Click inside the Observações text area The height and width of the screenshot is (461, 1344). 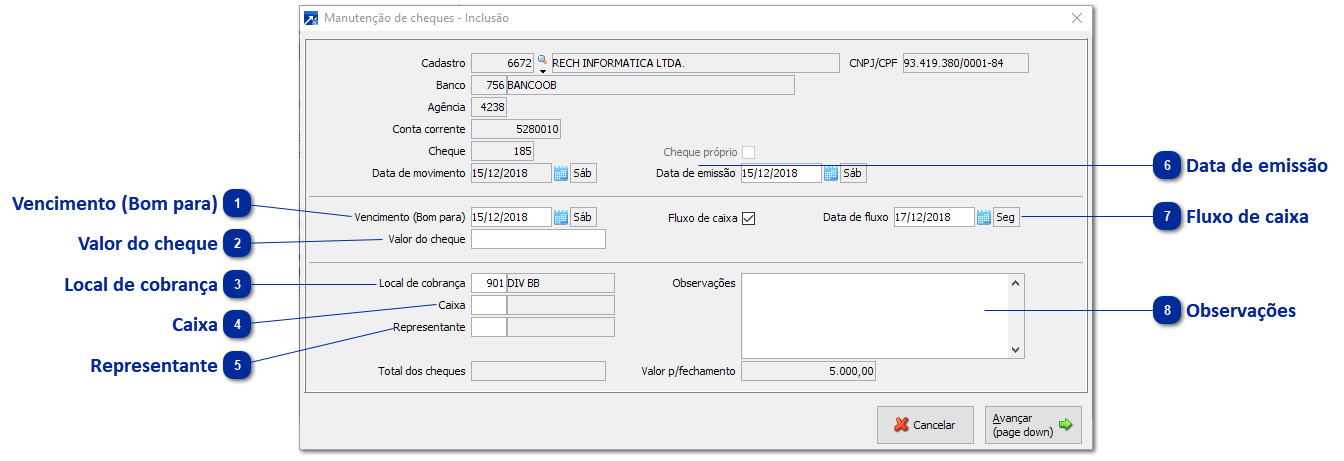click(875, 315)
